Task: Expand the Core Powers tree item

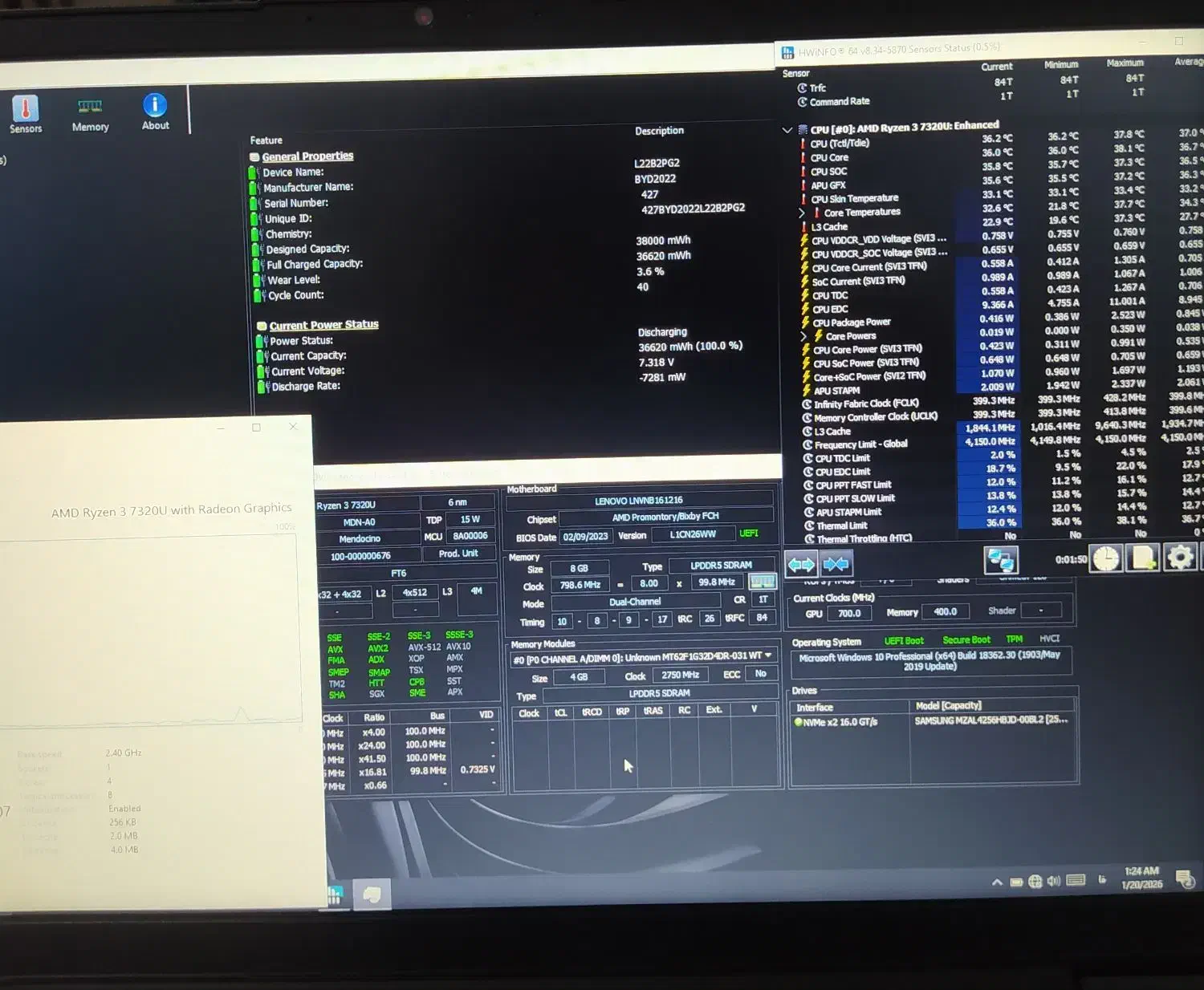Action: [x=803, y=336]
